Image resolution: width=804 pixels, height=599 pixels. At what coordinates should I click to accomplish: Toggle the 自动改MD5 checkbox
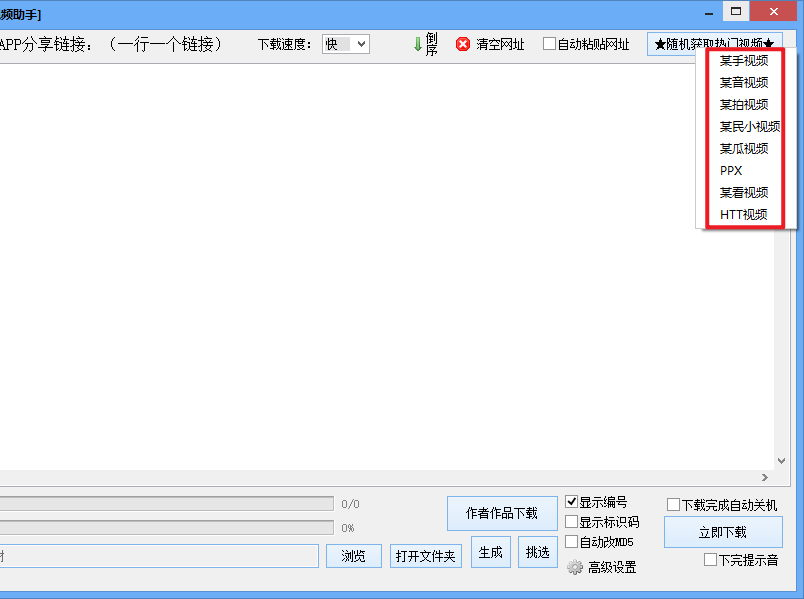click(571, 542)
